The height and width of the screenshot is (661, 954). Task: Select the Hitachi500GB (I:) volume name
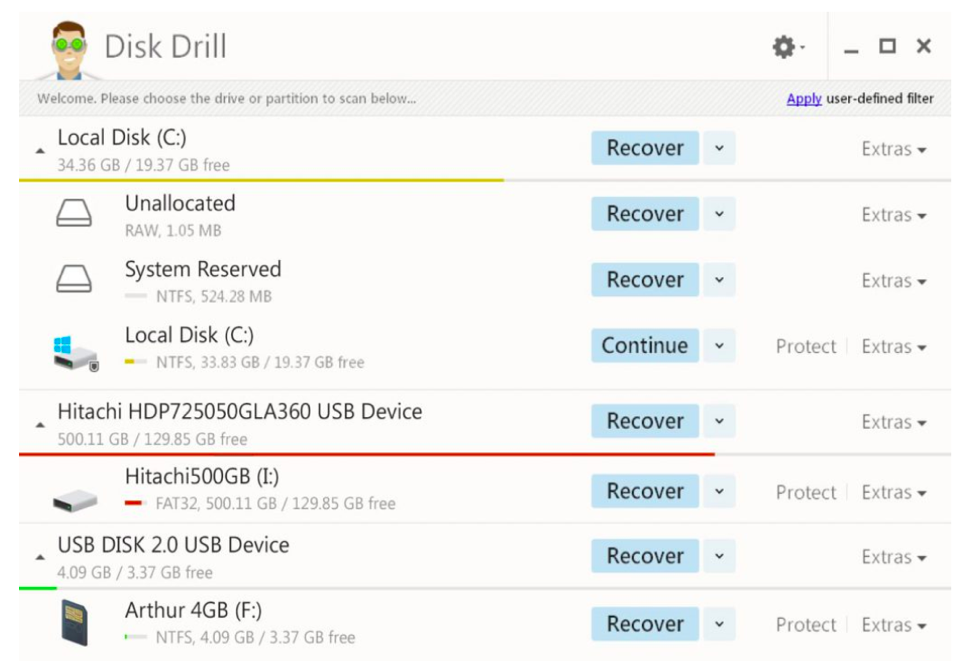pos(202,476)
